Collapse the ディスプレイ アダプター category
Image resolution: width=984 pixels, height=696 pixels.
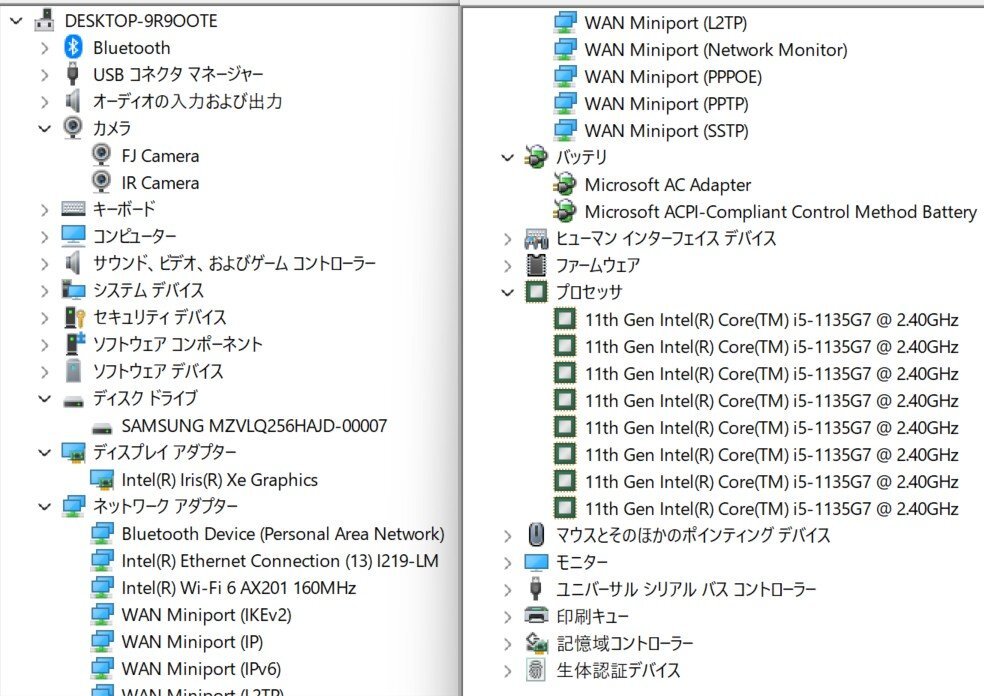45,452
